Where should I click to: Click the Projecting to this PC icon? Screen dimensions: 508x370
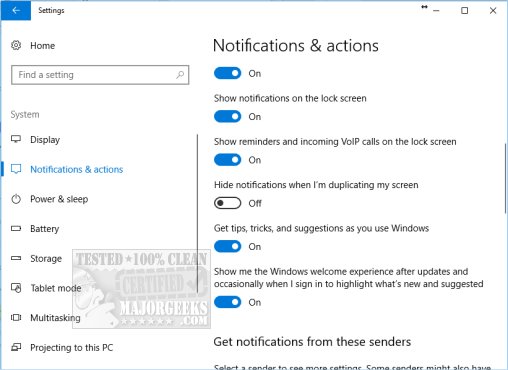pyautogui.click(x=16, y=347)
